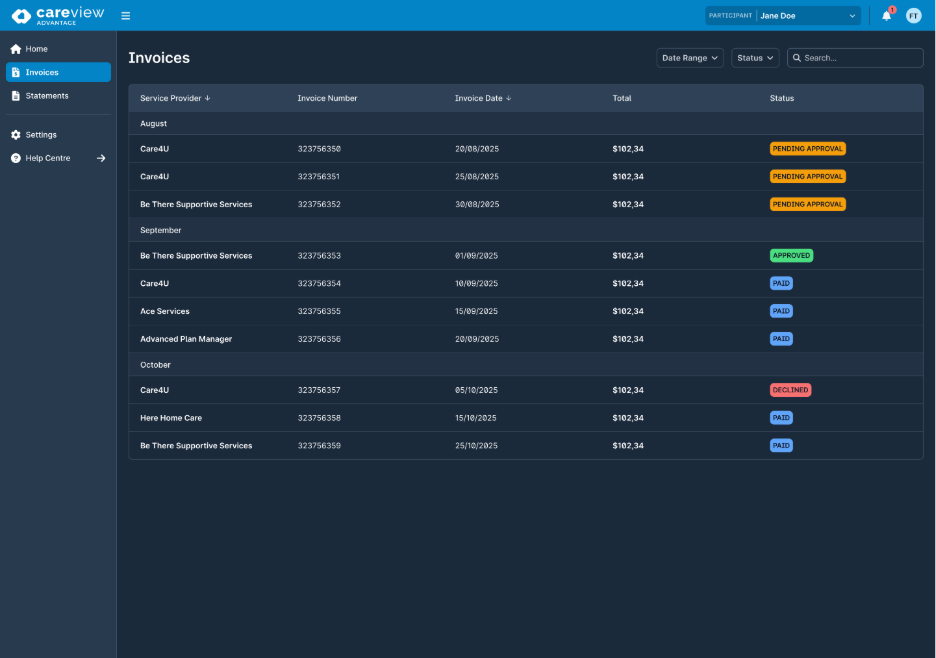The height and width of the screenshot is (658, 936).
Task: Click the Statements document icon
Action: (16, 96)
